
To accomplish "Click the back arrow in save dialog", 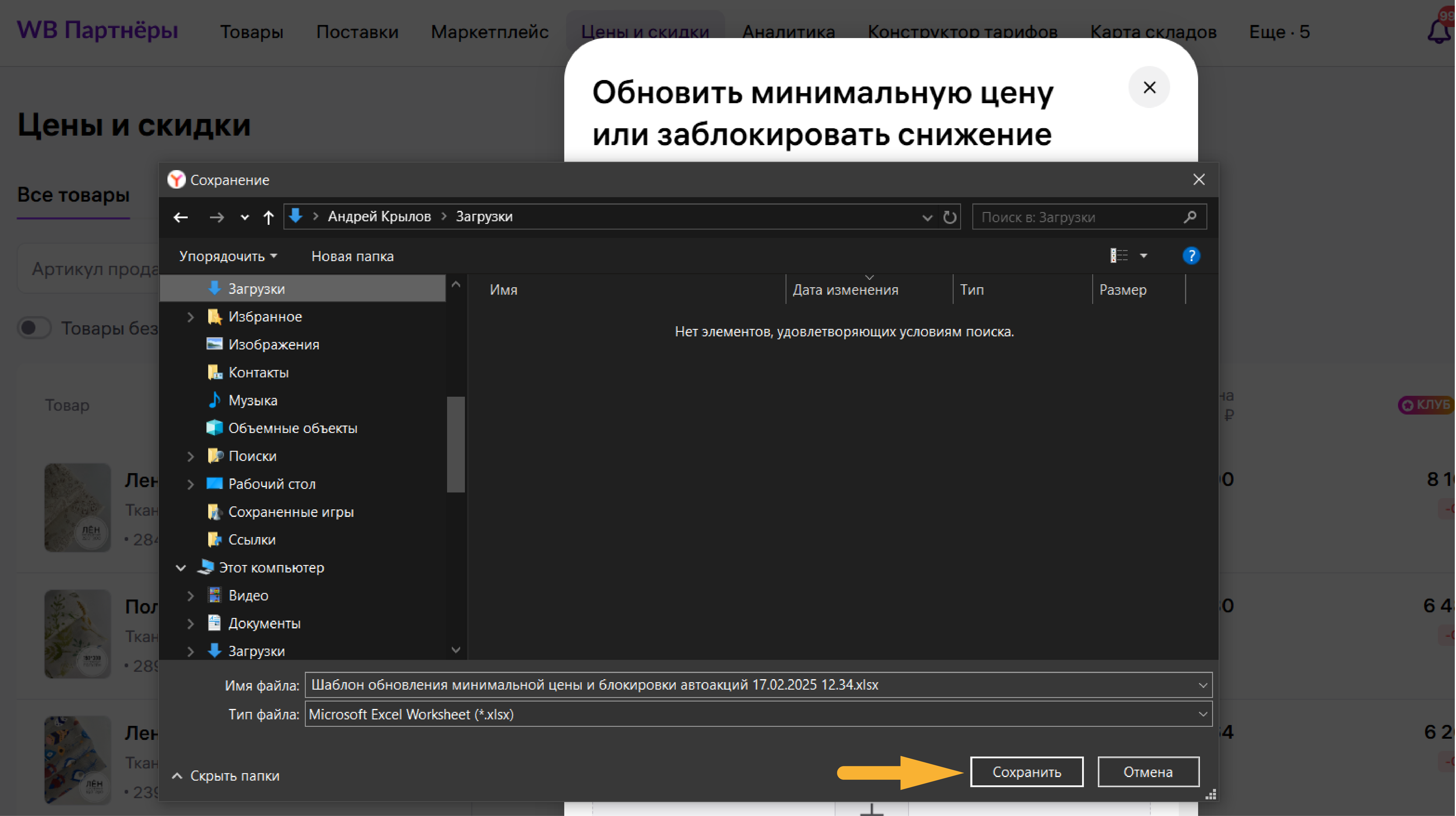I will pyautogui.click(x=180, y=217).
